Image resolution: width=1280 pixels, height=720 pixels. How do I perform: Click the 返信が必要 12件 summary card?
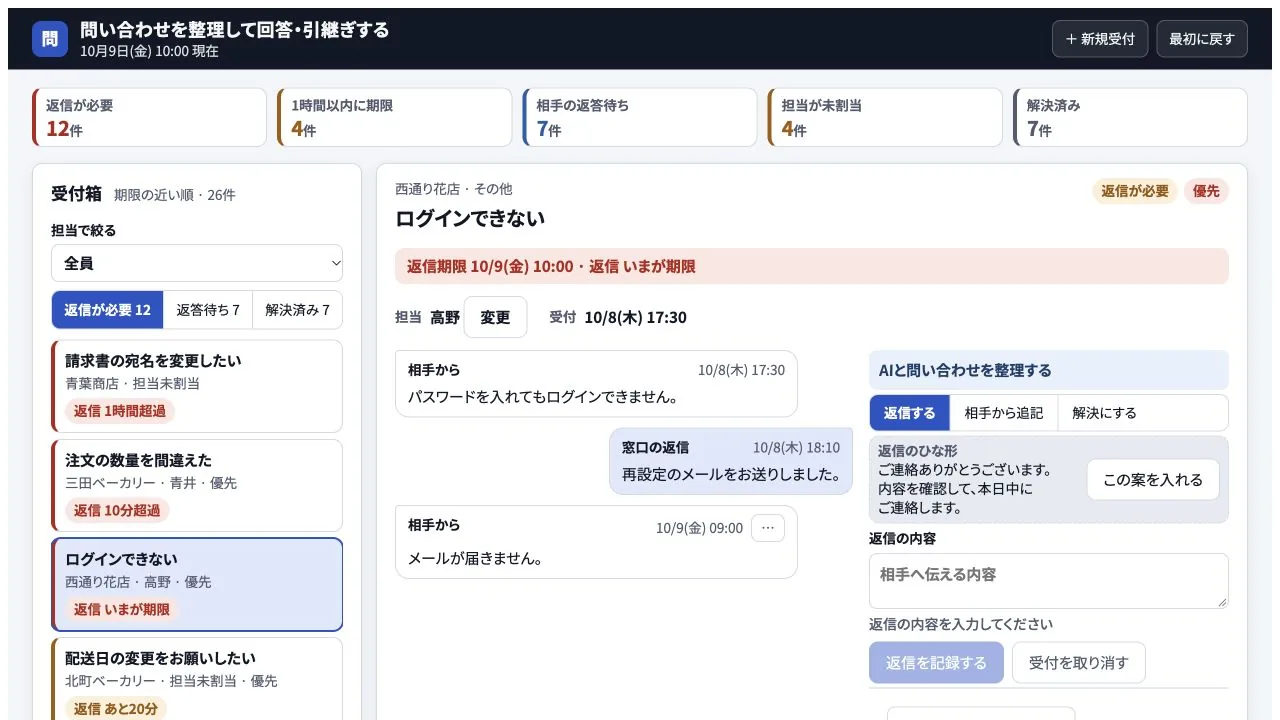(x=150, y=118)
